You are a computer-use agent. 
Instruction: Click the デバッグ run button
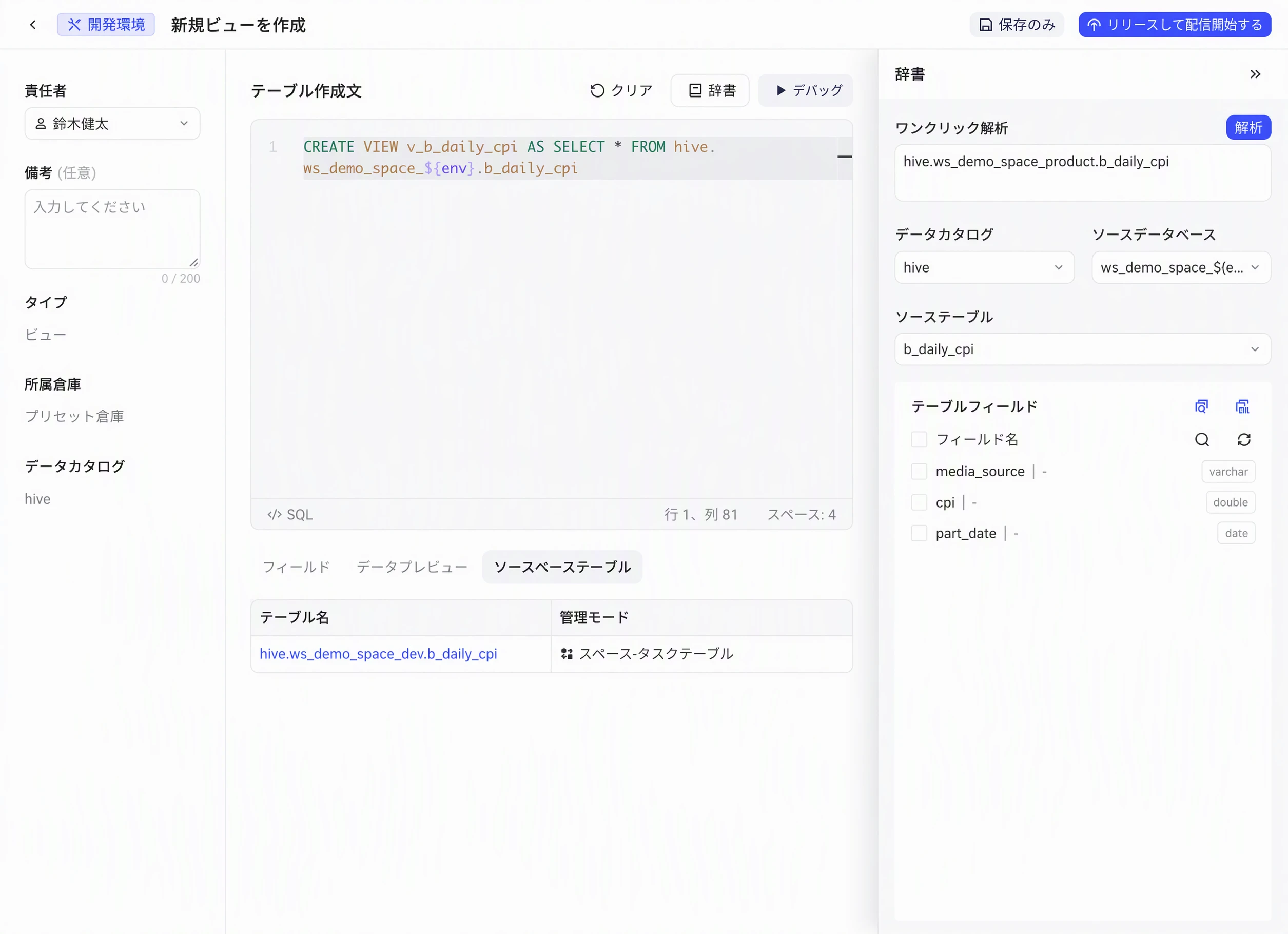[805, 90]
